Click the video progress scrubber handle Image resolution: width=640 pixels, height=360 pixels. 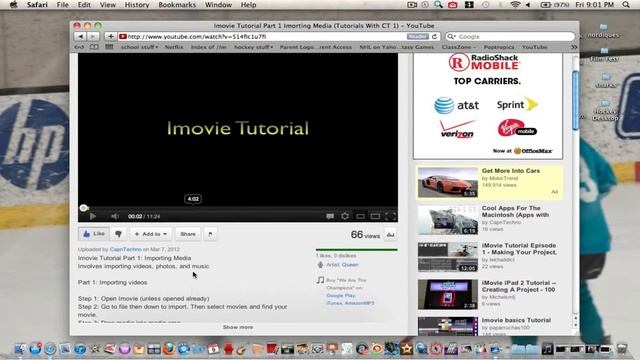(84, 208)
